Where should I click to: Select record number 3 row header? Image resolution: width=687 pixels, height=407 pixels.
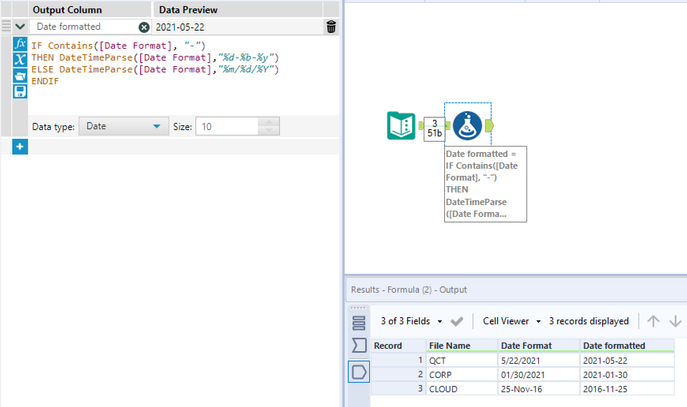398,389
